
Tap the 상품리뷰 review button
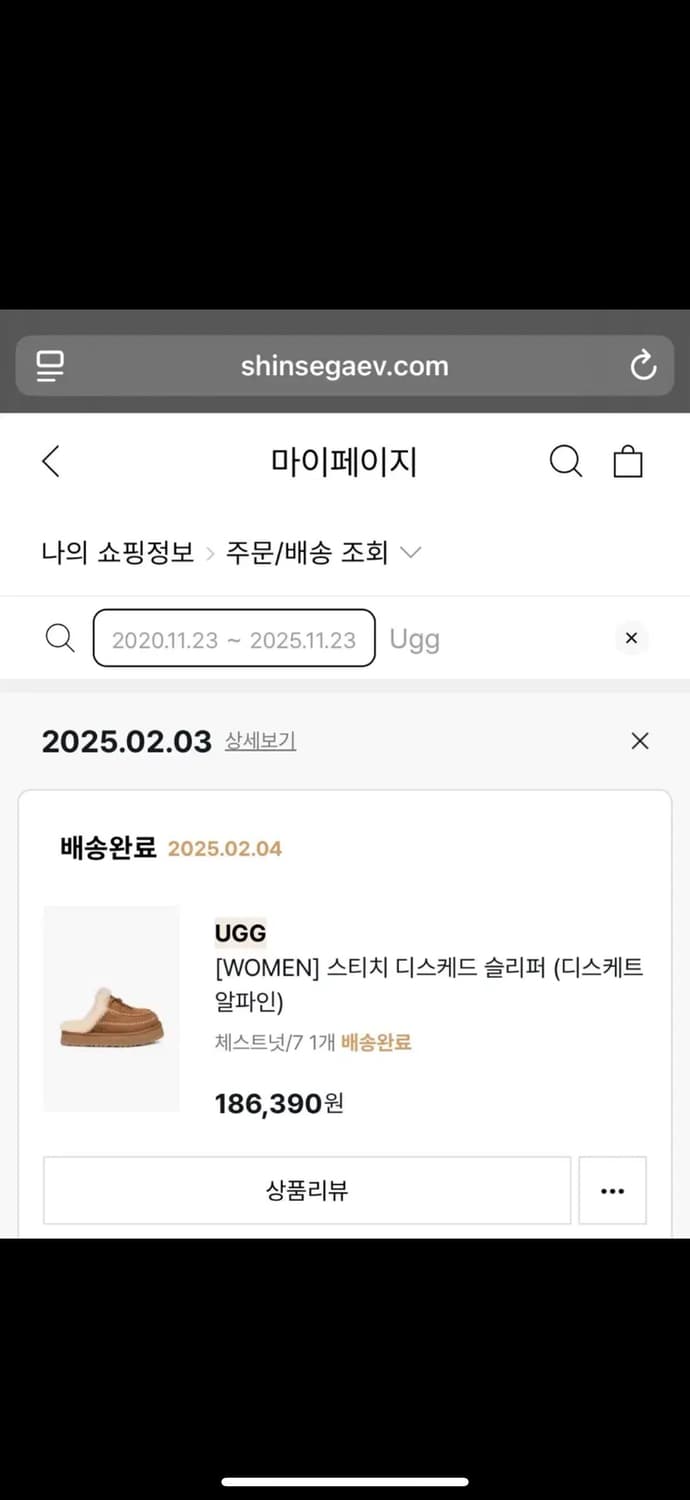pos(305,1190)
